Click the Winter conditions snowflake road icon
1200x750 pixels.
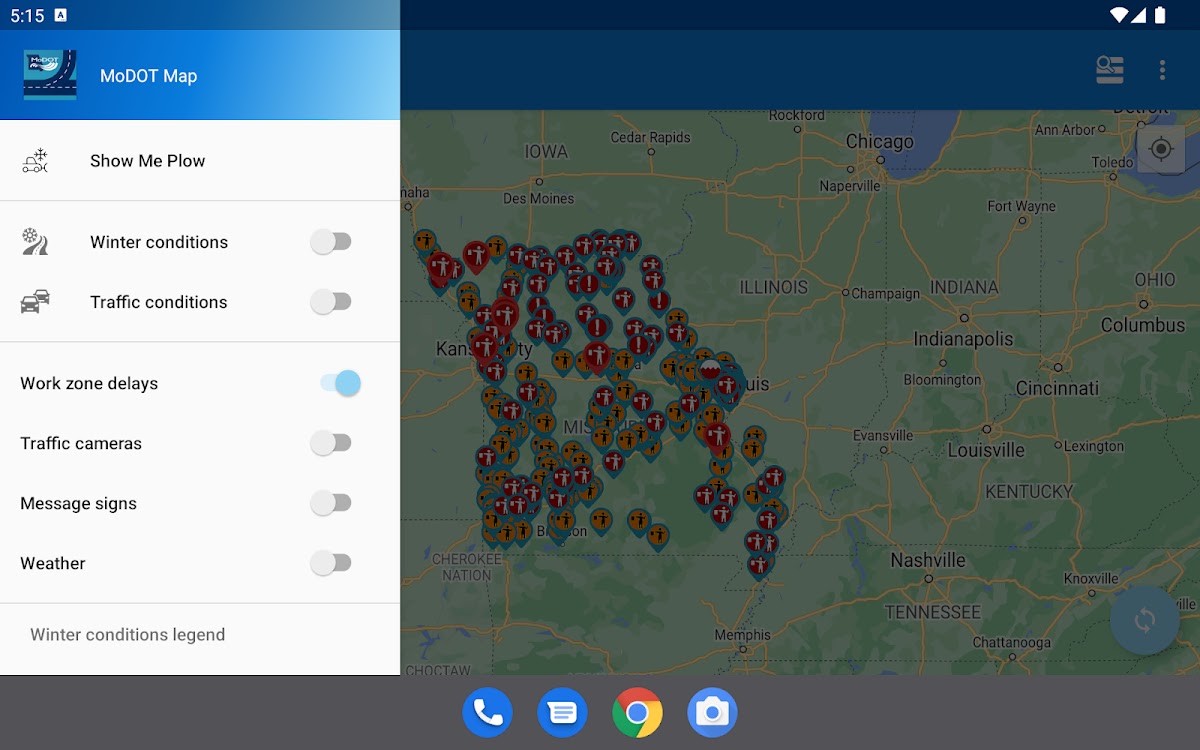[x=35, y=242]
